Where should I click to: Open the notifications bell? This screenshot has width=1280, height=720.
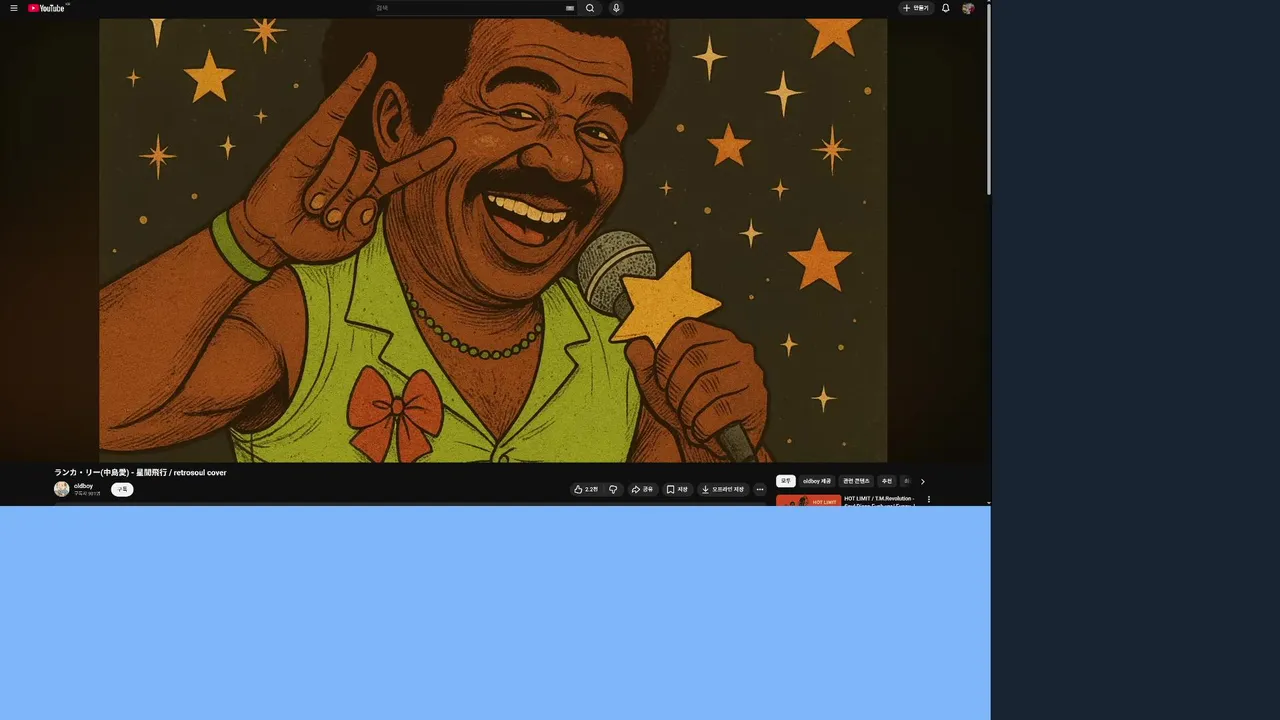pyautogui.click(x=946, y=8)
